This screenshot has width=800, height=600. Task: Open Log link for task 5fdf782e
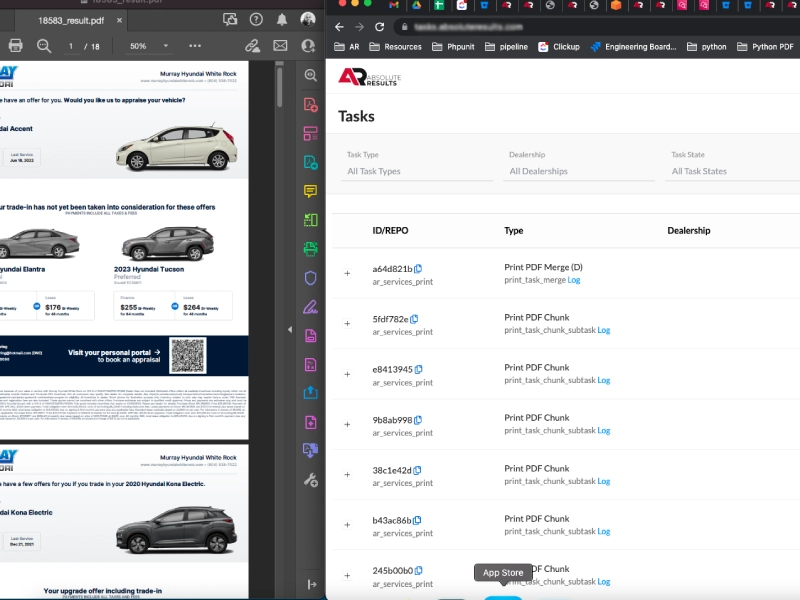604,330
